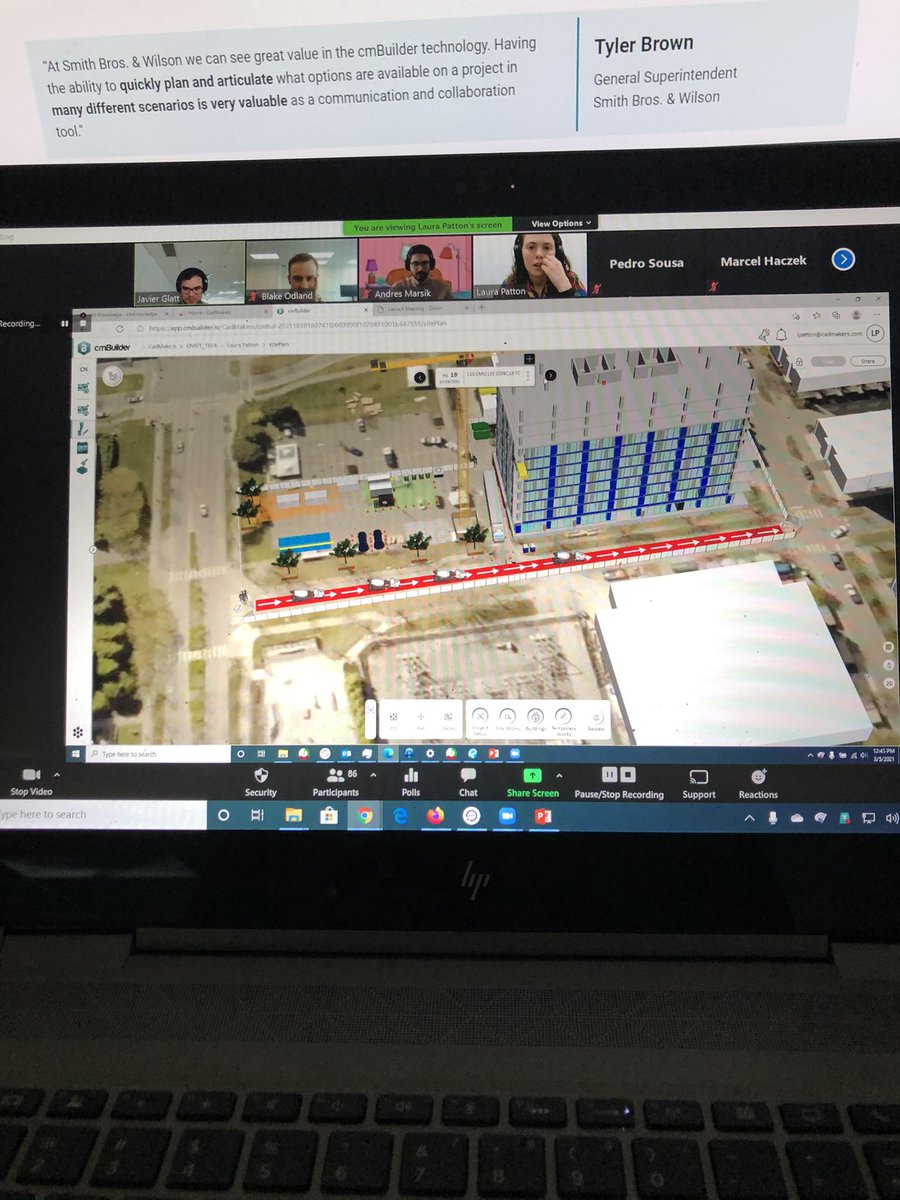This screenshot has height=1200, width=900.
Task: Select Laura Patton video thumbnail
Action: [529, 267]
